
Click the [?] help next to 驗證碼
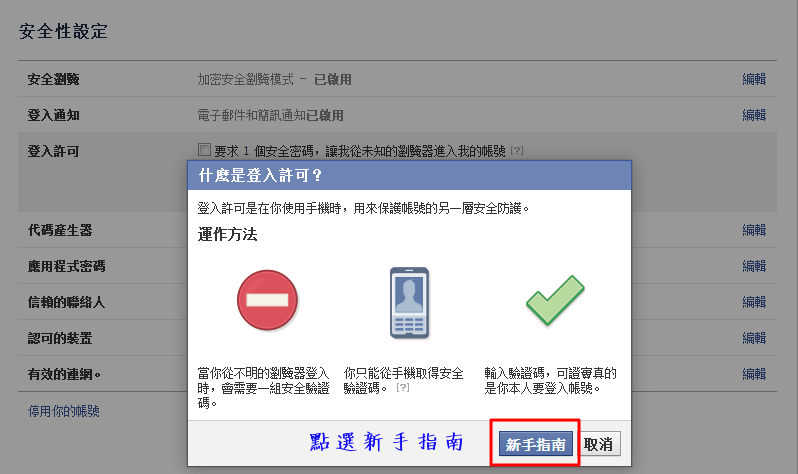point(403,387)
